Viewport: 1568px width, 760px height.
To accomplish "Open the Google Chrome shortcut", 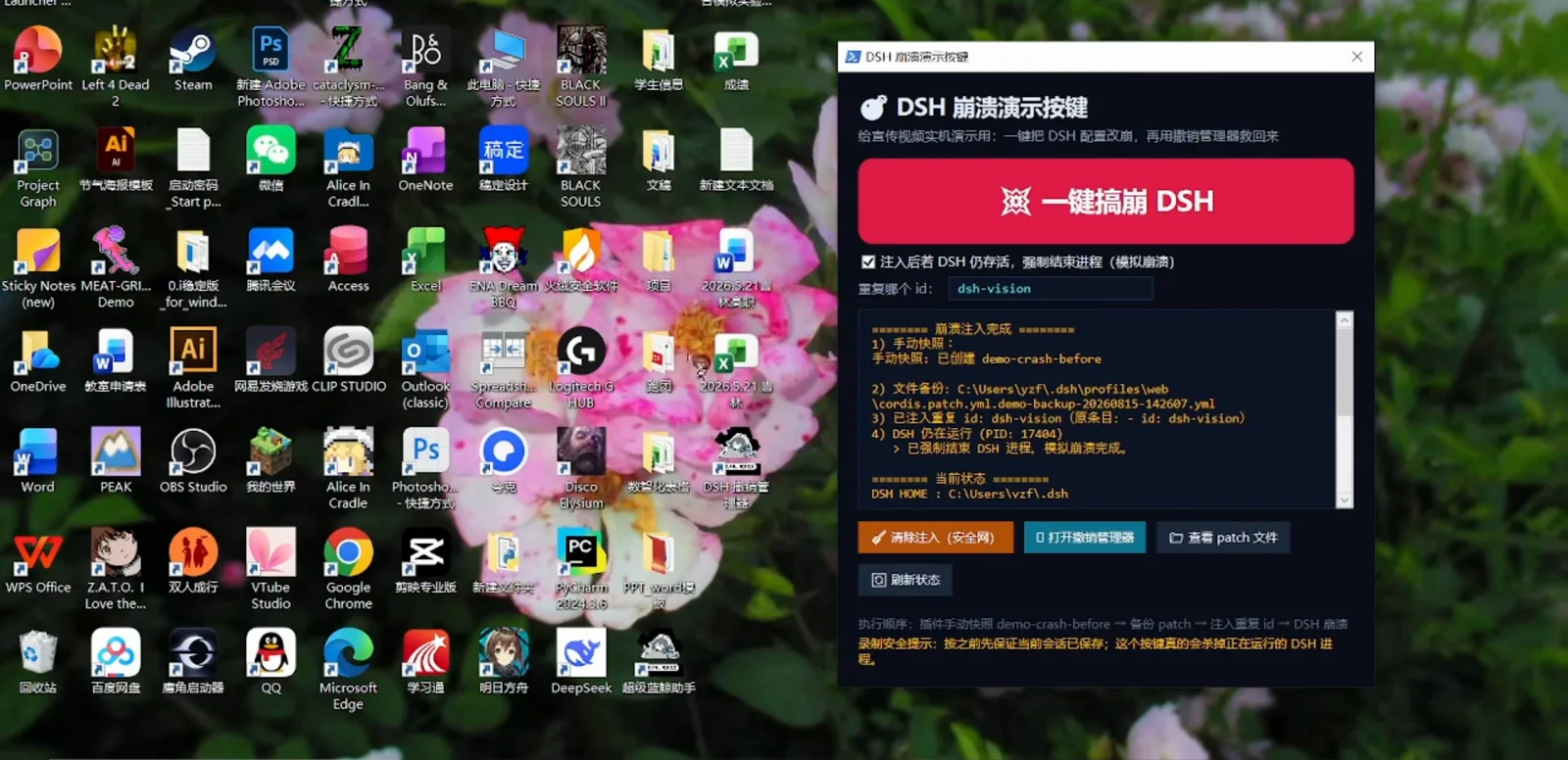I will pyautogui.click(x=348, y=569).
